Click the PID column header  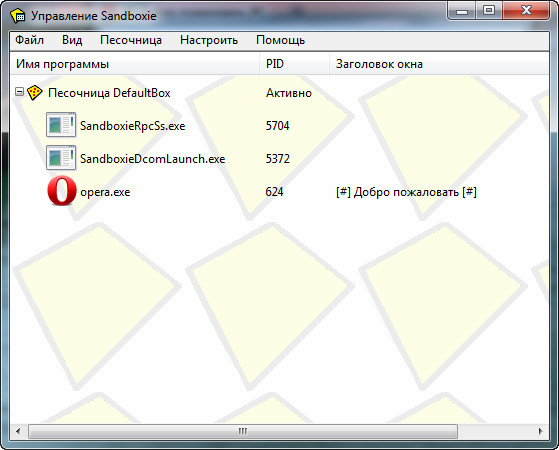coord(294,64)
